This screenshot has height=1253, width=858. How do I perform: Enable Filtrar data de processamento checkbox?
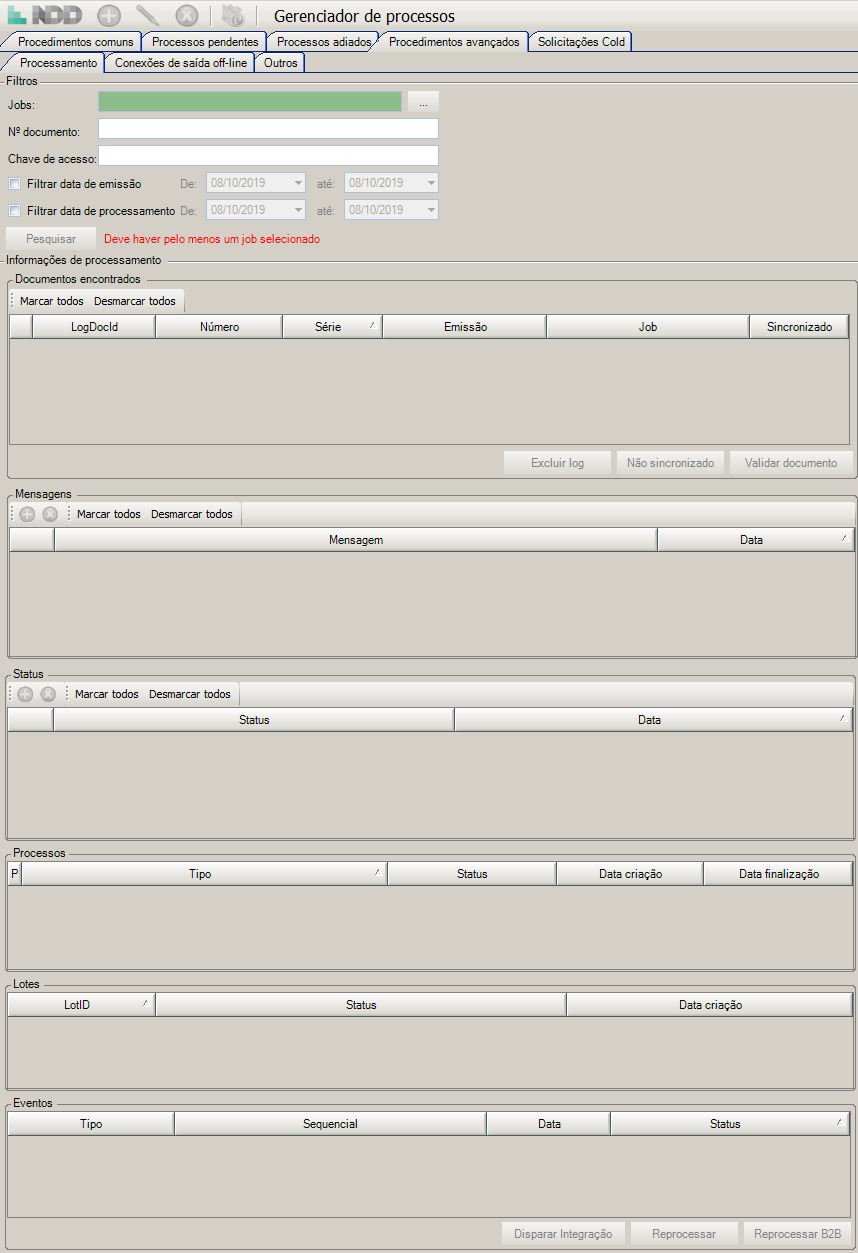[14, 211]
